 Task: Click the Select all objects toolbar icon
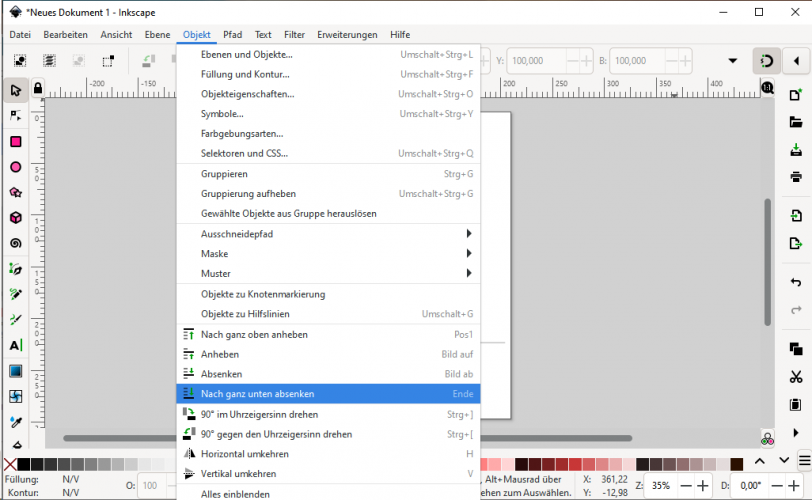coord(20,61)
